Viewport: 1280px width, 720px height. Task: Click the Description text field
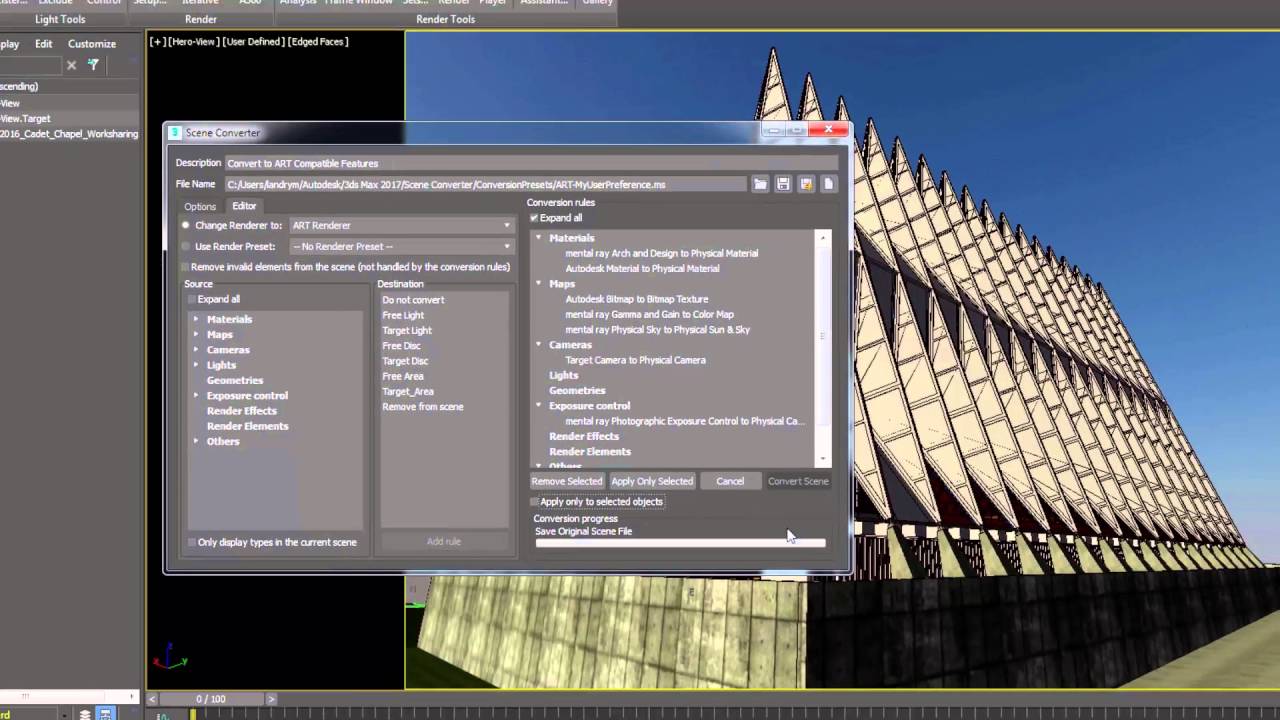coord(531,163)
